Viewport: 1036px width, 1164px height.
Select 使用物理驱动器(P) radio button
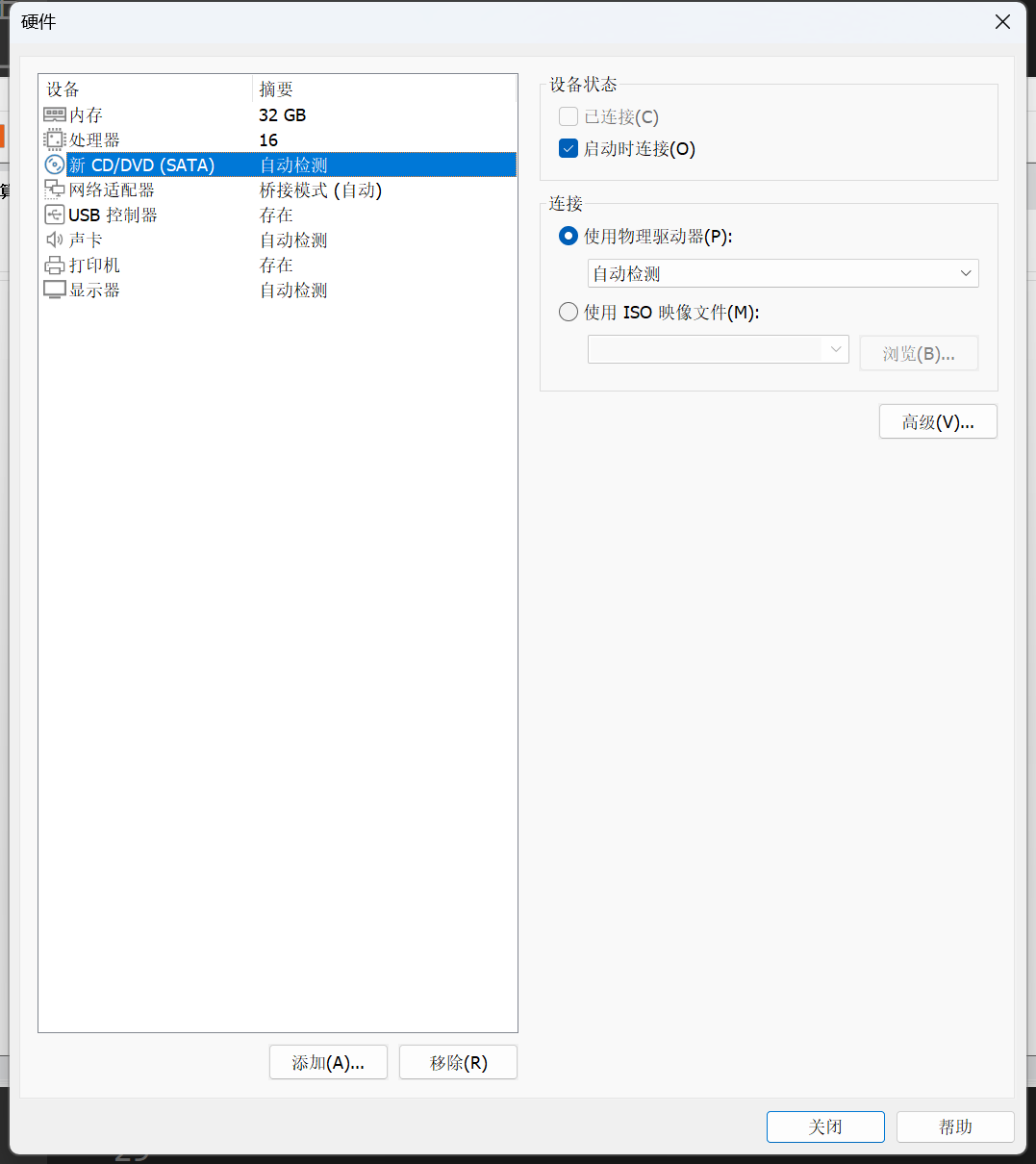569,236
